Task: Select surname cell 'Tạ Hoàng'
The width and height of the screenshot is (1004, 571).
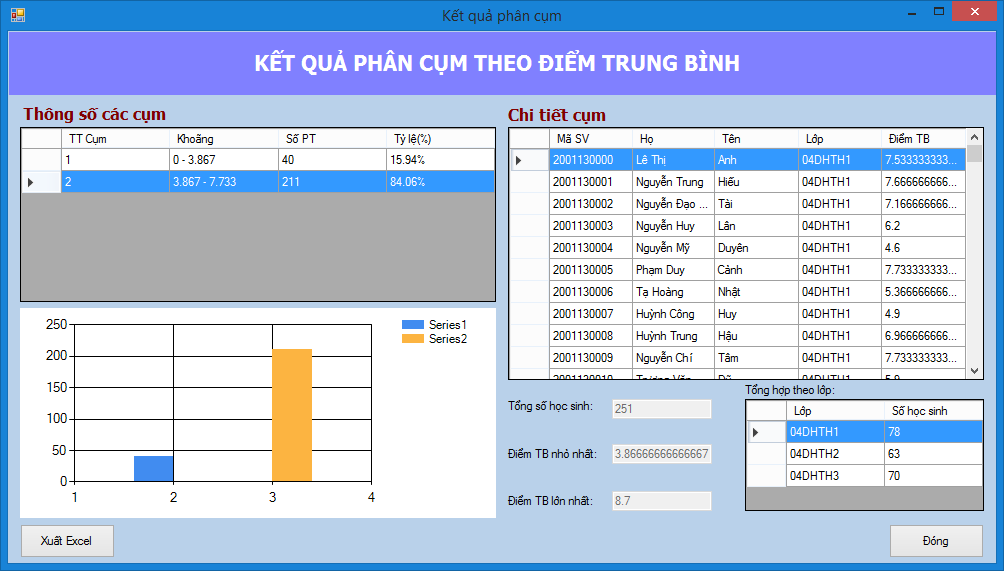Action: tap(674, 292)
